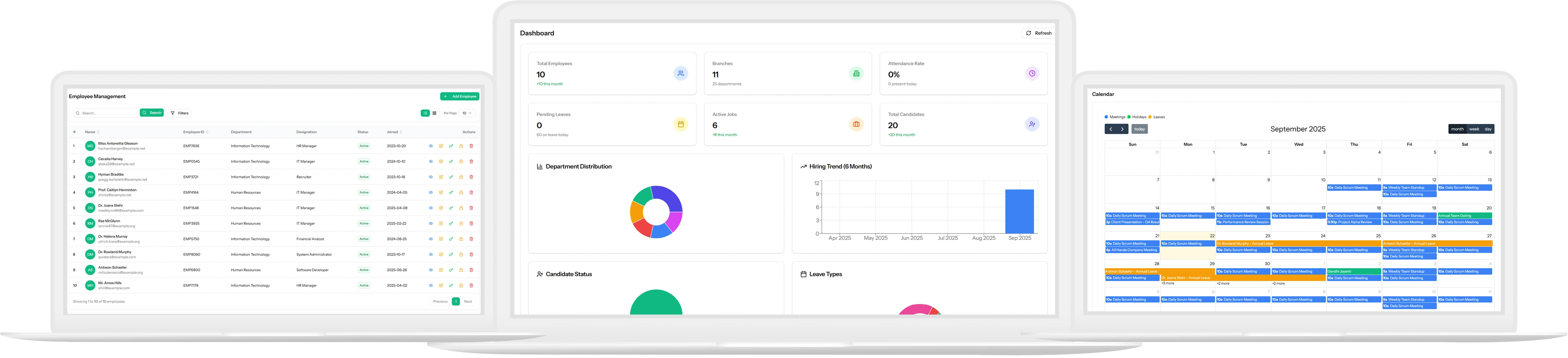Click the Attendance Rate clock icon
This screenshot has width=1568, height=358.
tap(1032, 74)
